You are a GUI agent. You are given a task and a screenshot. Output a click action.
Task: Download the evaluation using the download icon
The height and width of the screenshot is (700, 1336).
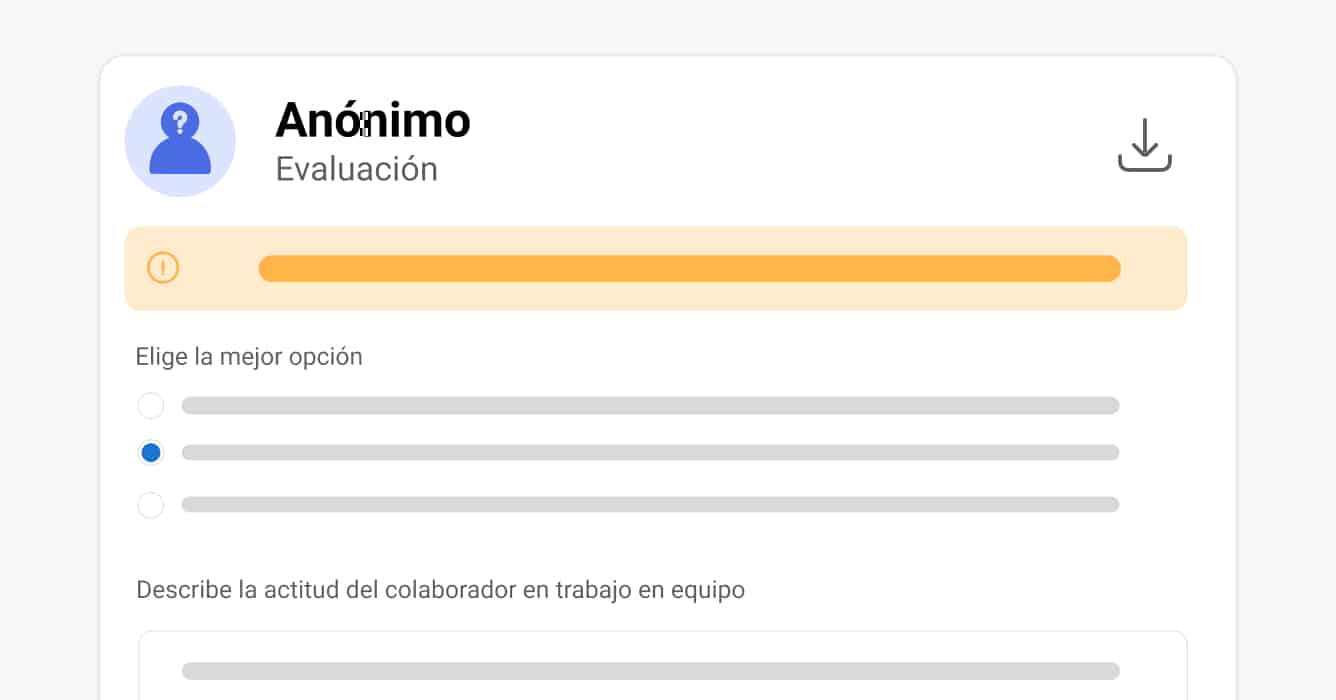click(1144, 146)
